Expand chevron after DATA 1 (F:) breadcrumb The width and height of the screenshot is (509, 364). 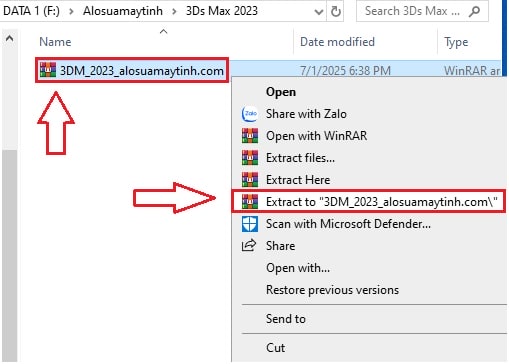[71, 11]
